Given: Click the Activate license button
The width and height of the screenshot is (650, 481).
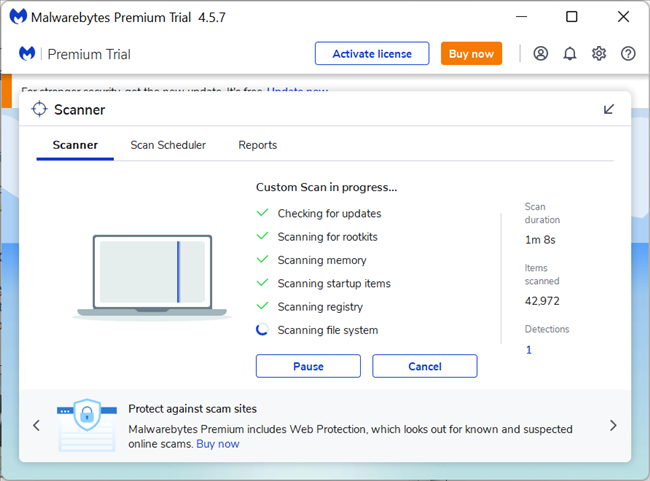Looking at the screenshot, I should coord(372,53).
